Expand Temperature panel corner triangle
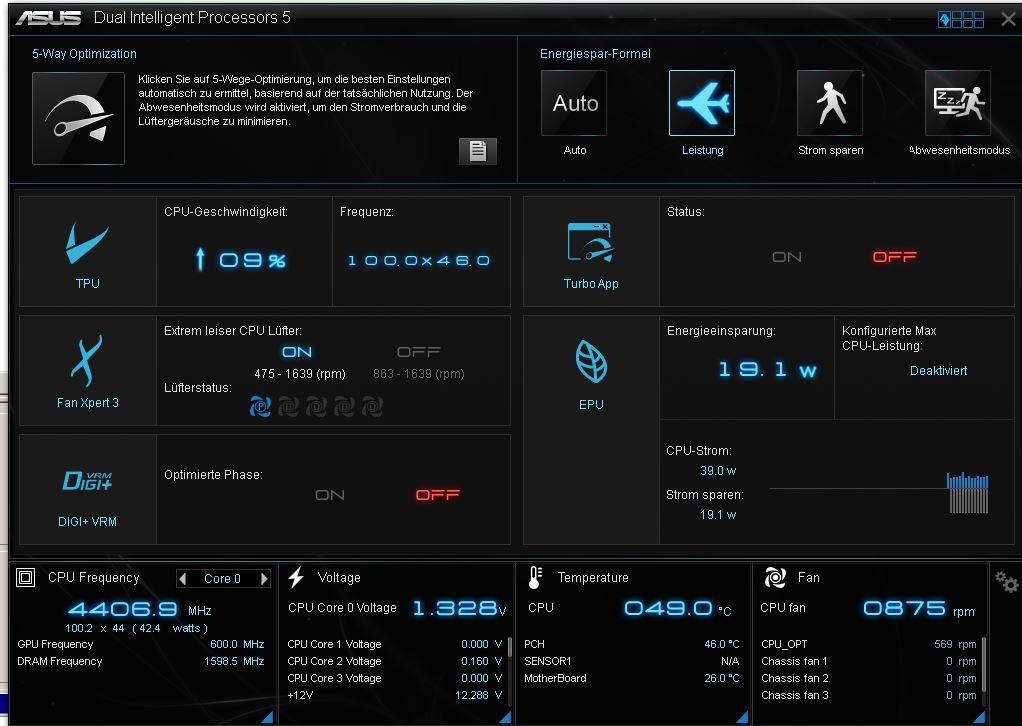The height and width of the screenshot is (726, 1022). (x=742, y=717)
